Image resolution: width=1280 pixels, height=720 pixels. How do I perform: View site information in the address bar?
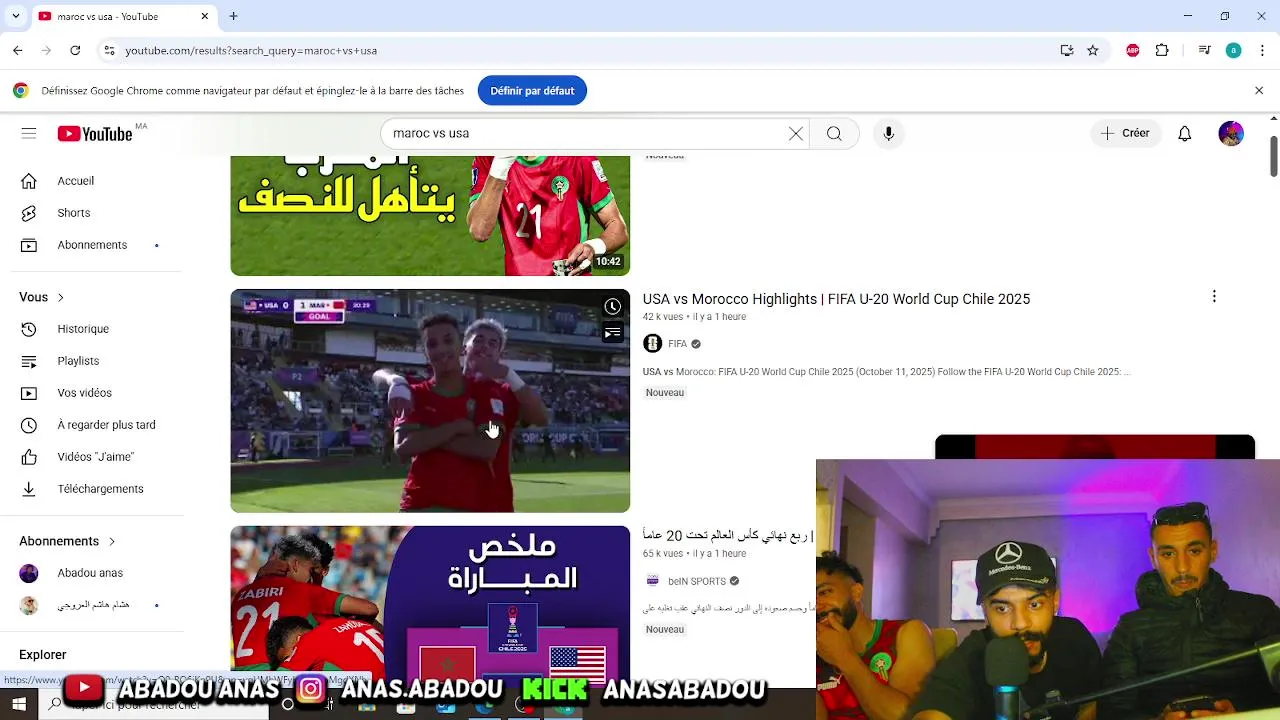[x=109, y=50]
